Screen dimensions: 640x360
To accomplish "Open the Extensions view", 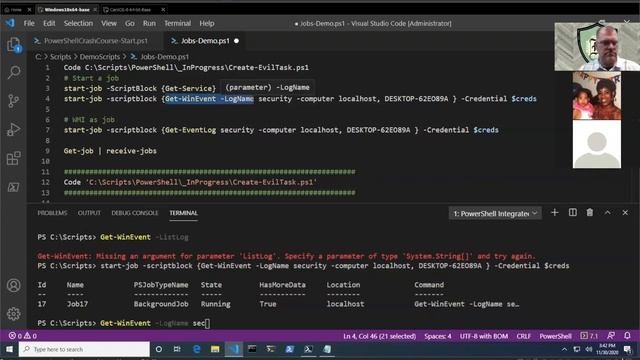I will click(13, 158).
